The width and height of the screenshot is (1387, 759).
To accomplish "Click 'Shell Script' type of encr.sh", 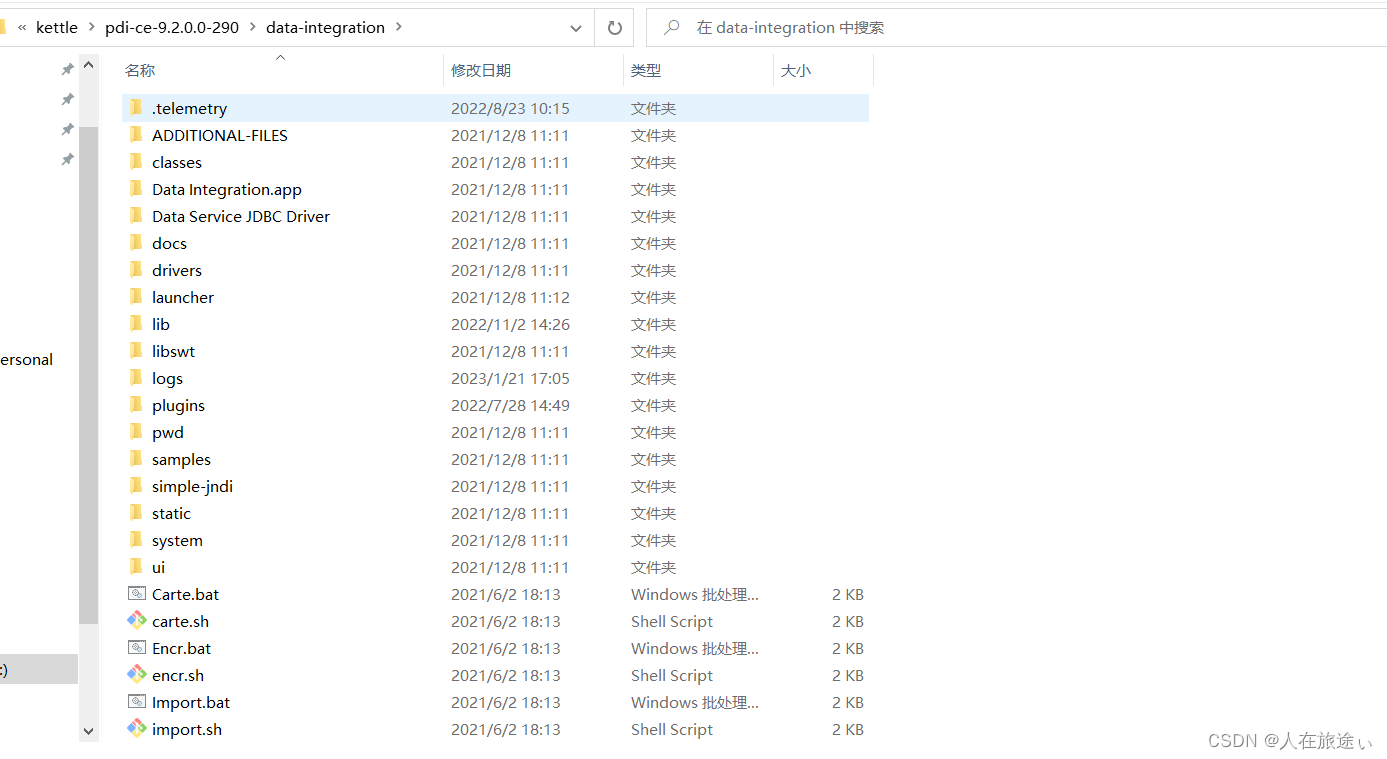I will click(672, 675).
